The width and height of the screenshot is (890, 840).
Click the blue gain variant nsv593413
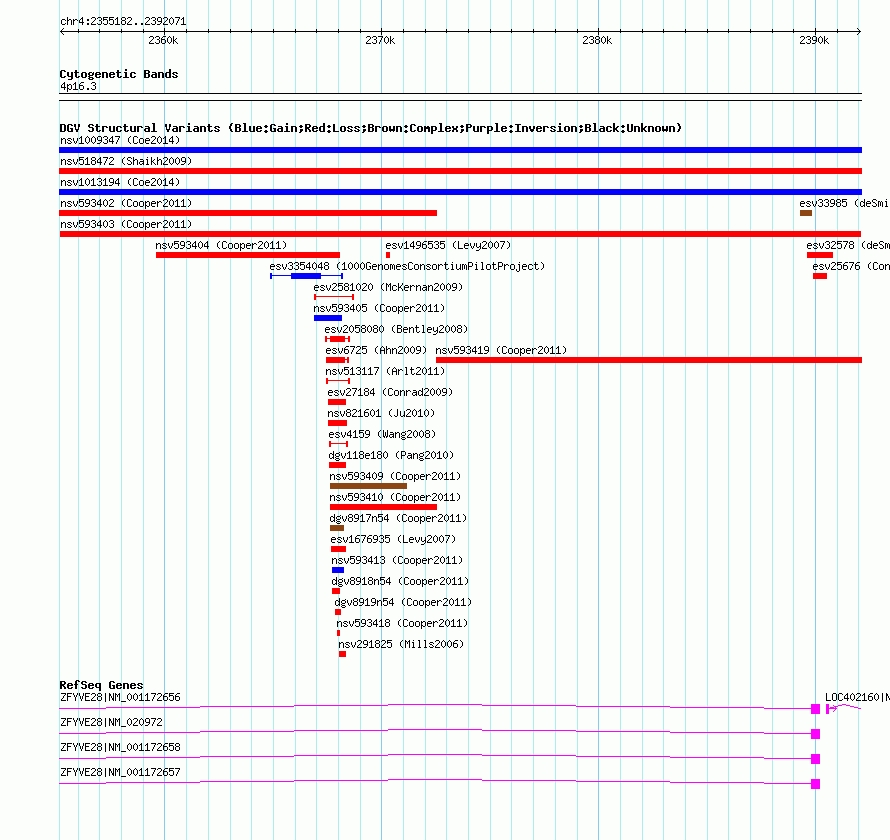pos(338,570)
